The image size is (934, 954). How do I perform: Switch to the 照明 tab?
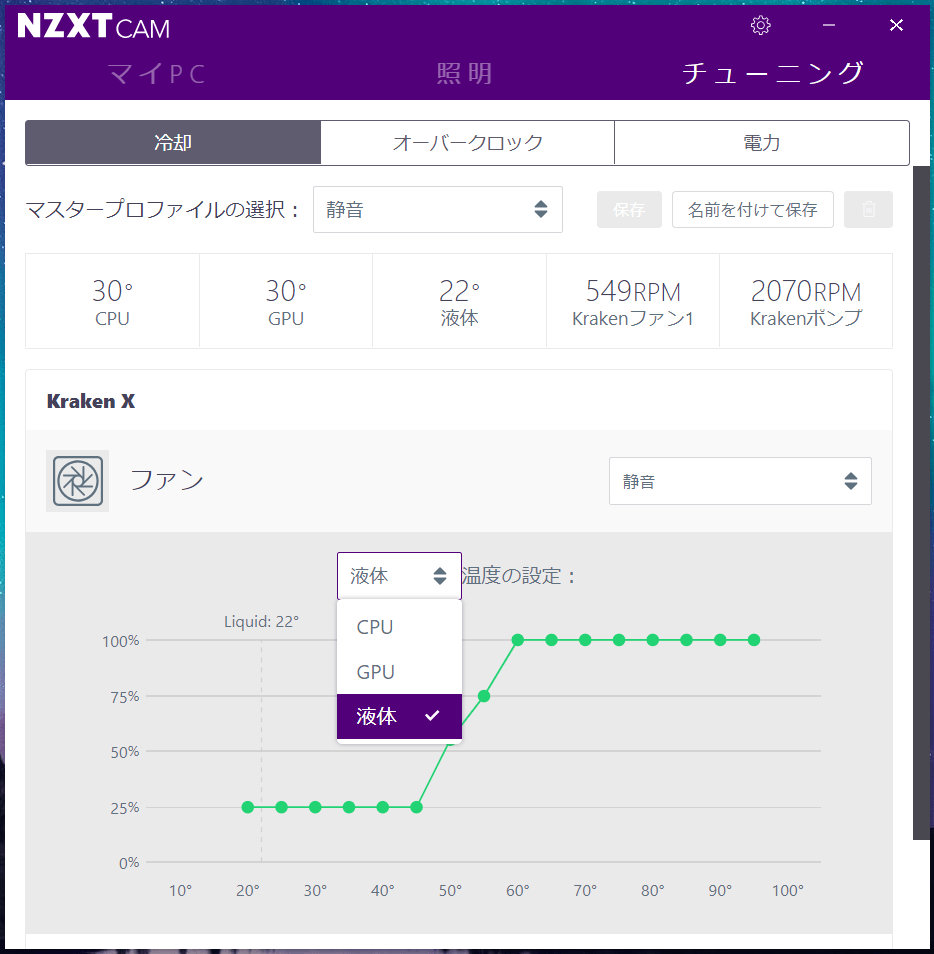click(464, 74)
